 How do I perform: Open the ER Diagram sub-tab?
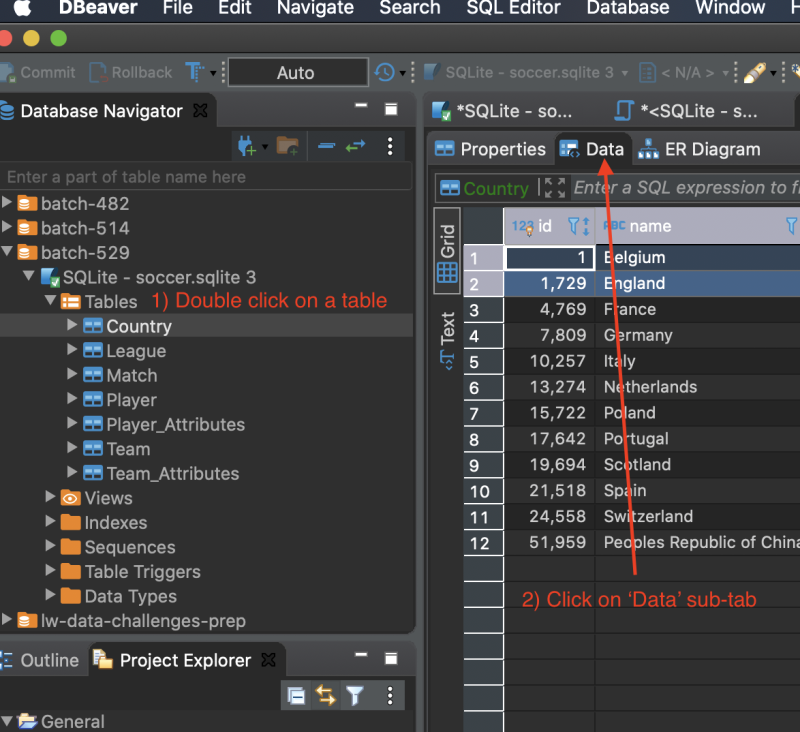pyautogui.click(x=699, y=148)
